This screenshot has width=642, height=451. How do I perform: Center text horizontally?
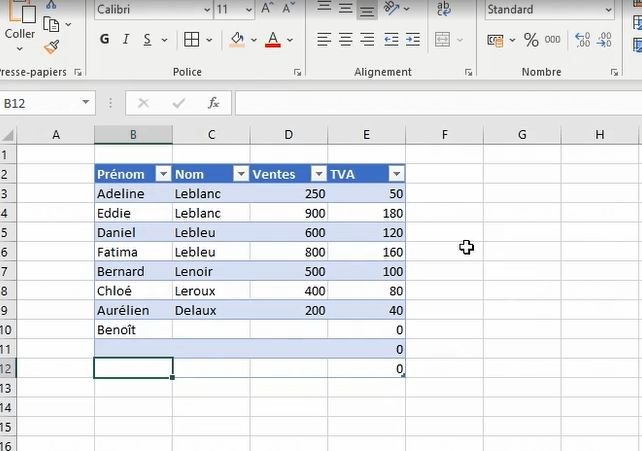point(346,39)
